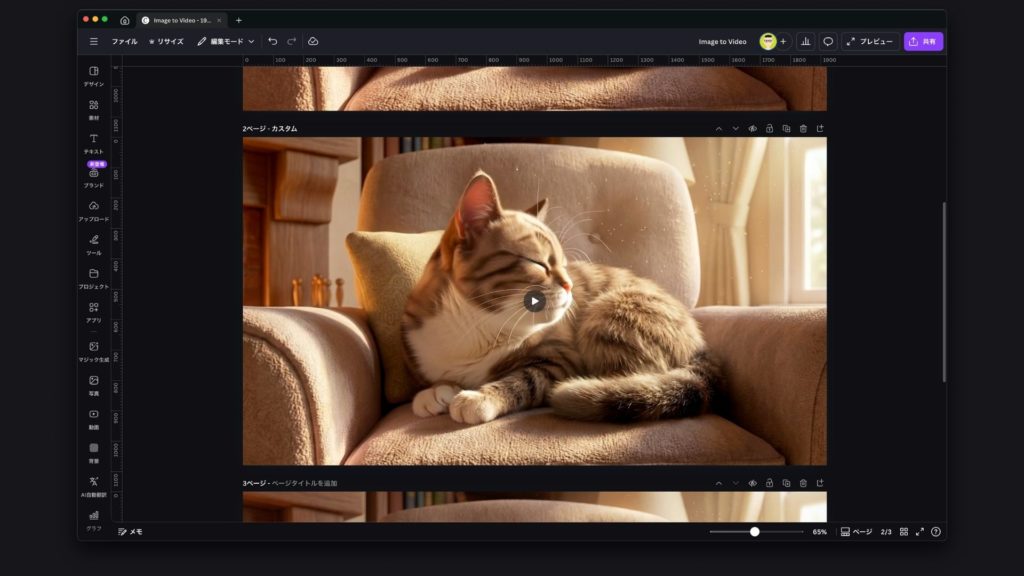Image resolution: width=1024 pixels, height=576 pixels.
Task: Duplicate page 2 using the copy icon
Action: point(786,129)
